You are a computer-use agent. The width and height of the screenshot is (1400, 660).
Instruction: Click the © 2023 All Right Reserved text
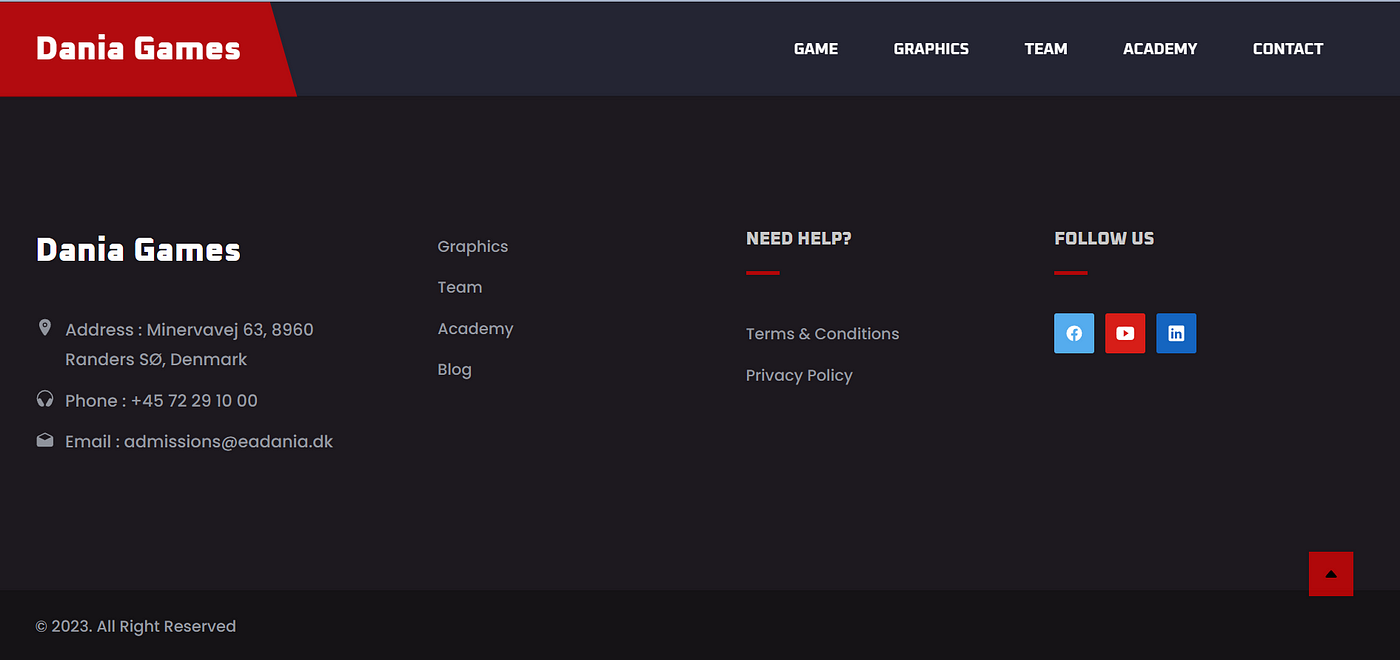click(x=136, y=627)
